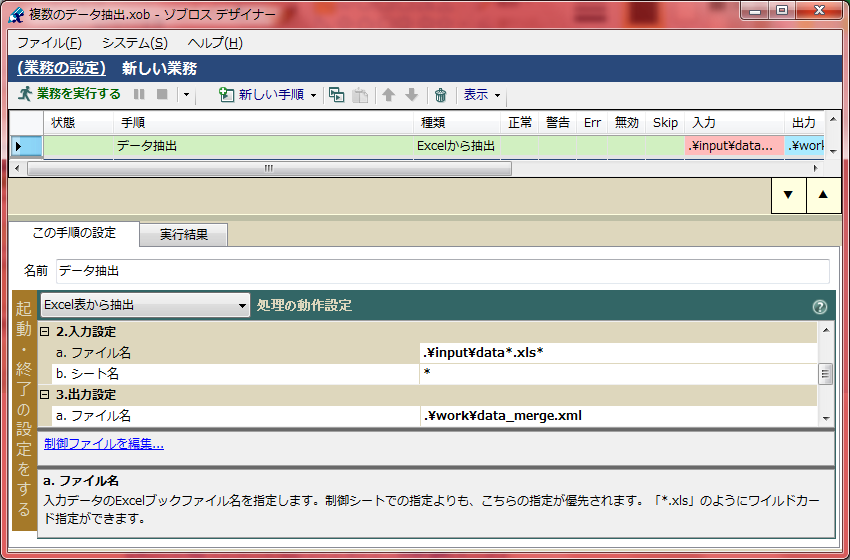Click the データ抽出 step cell
Screen dimensions: 850x560
(x=263, y=146)
